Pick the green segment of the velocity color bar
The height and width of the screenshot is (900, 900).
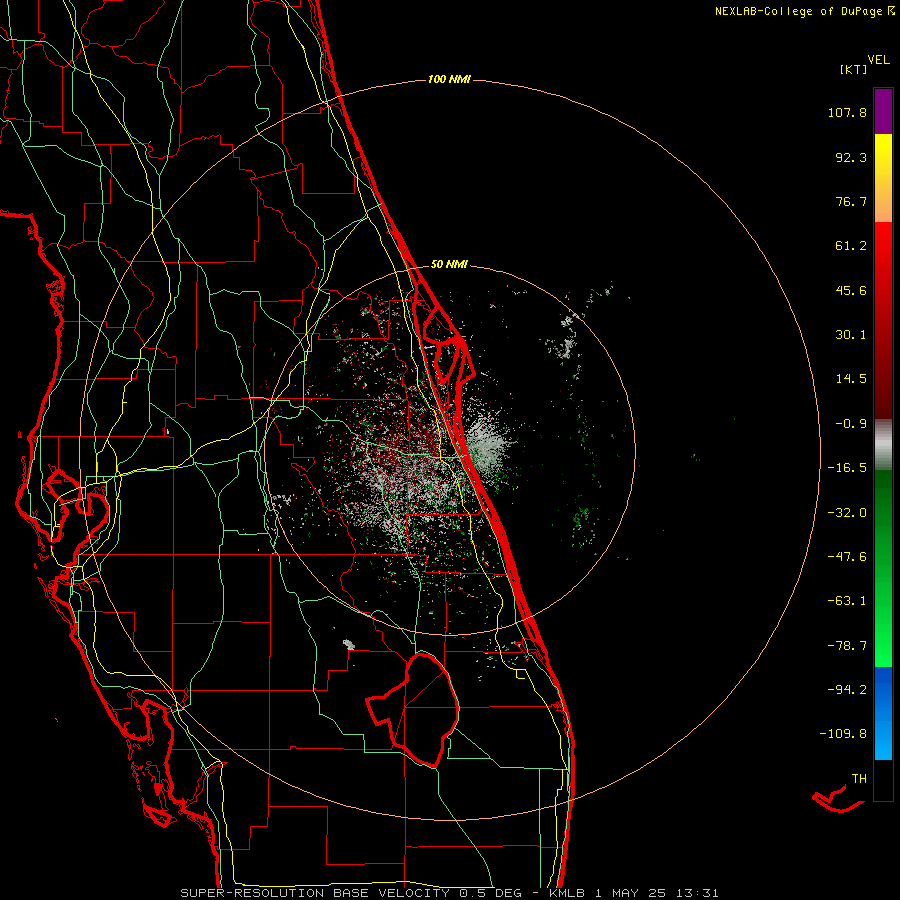pyautogui.click(x=883, y=568)
